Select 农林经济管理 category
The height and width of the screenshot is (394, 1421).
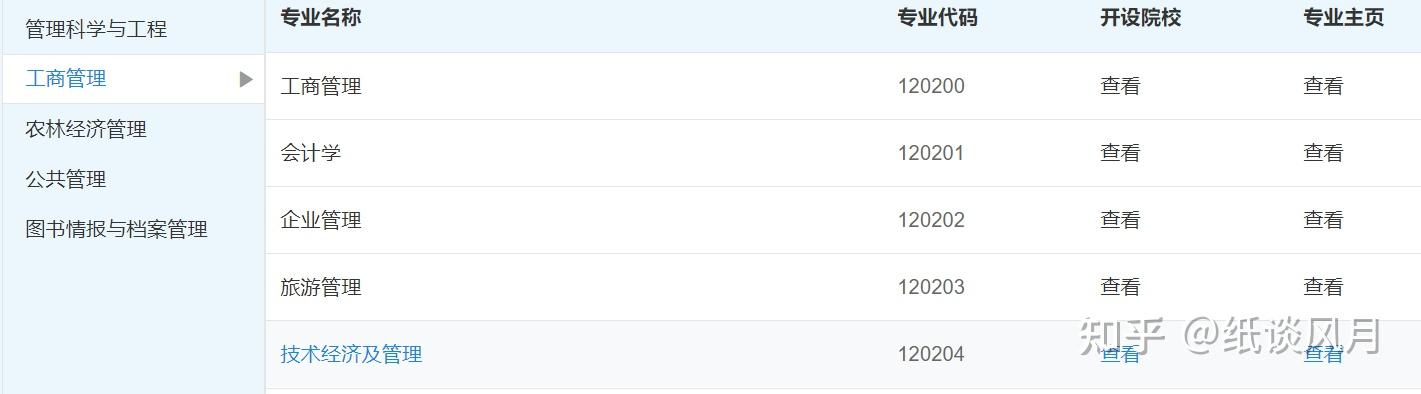point(86,129)
